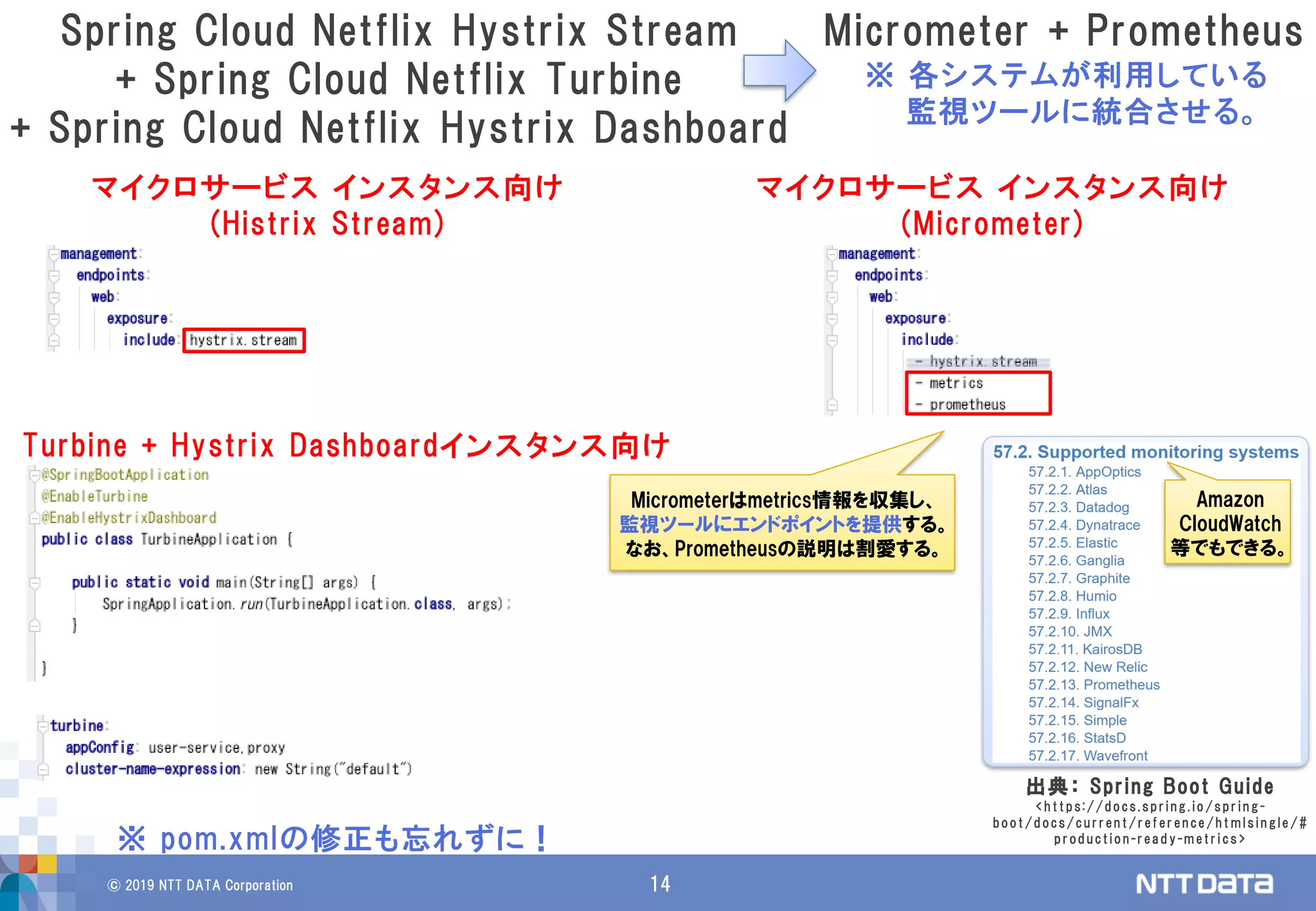Collapse the turbine YAML fold marker
1316x911 pixels.
point(43,727)
